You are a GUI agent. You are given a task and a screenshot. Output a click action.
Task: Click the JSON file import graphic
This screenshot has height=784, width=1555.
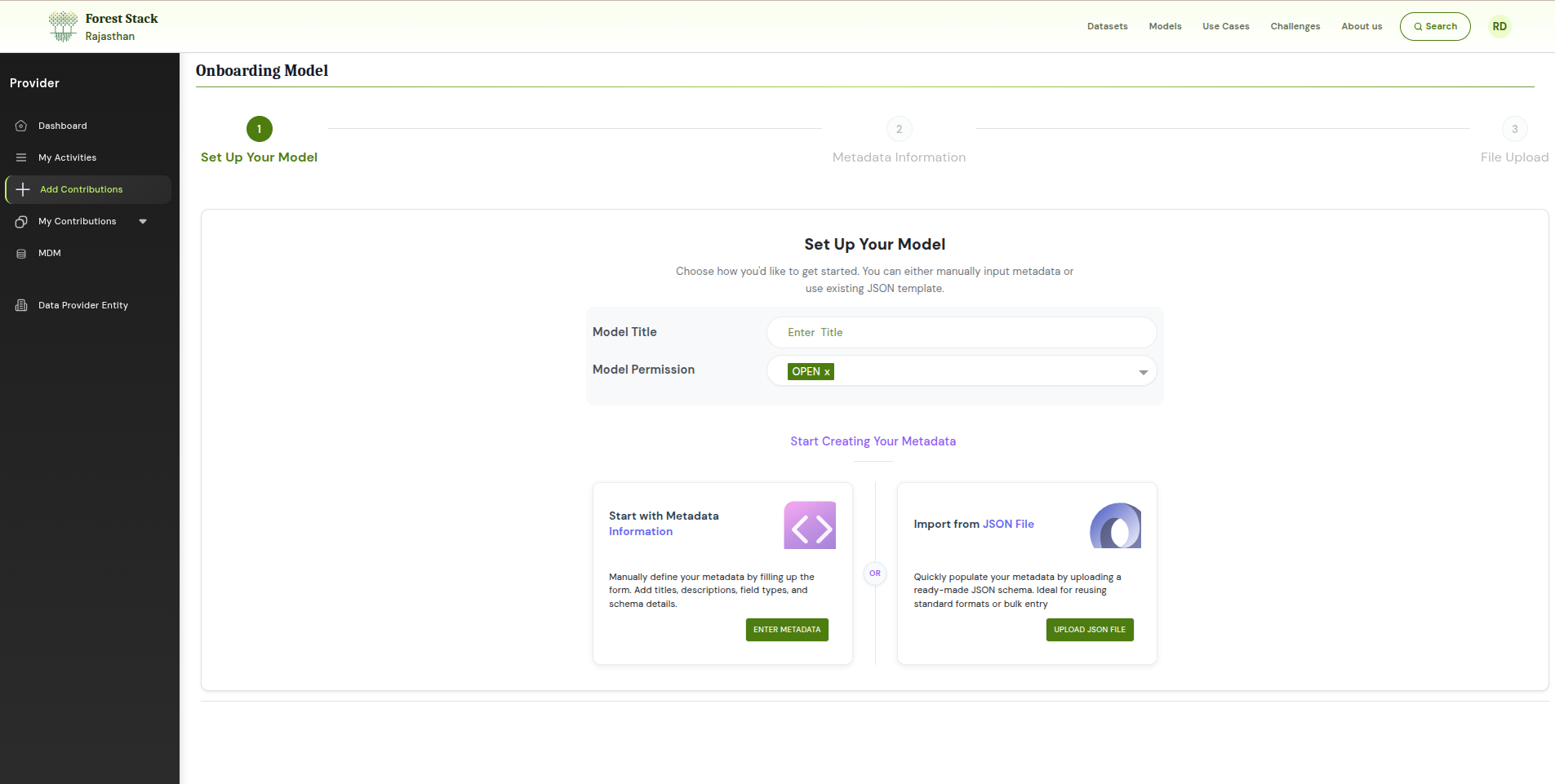pos(1115,526)
